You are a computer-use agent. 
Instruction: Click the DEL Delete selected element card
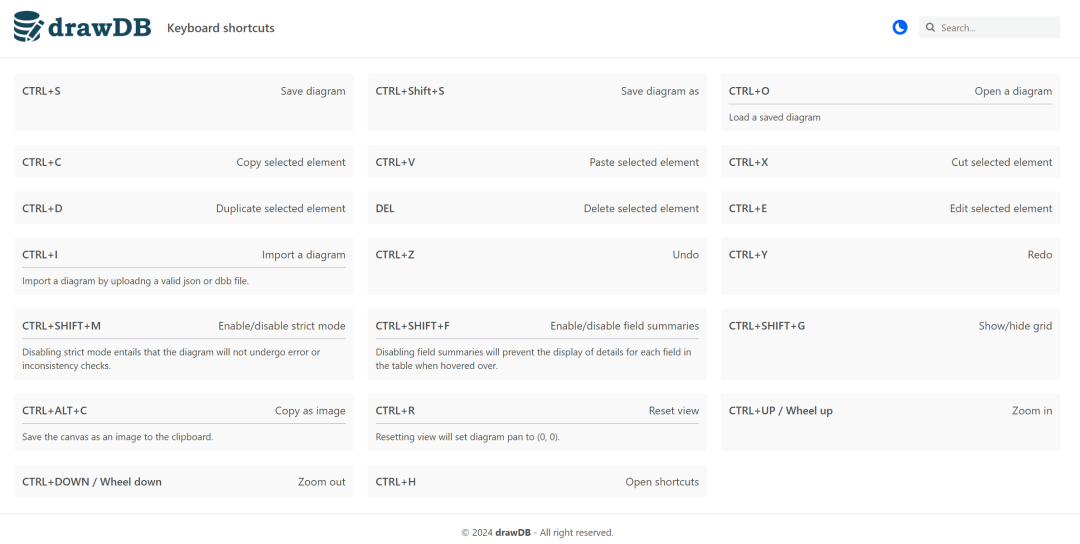(x=537, y=209)
